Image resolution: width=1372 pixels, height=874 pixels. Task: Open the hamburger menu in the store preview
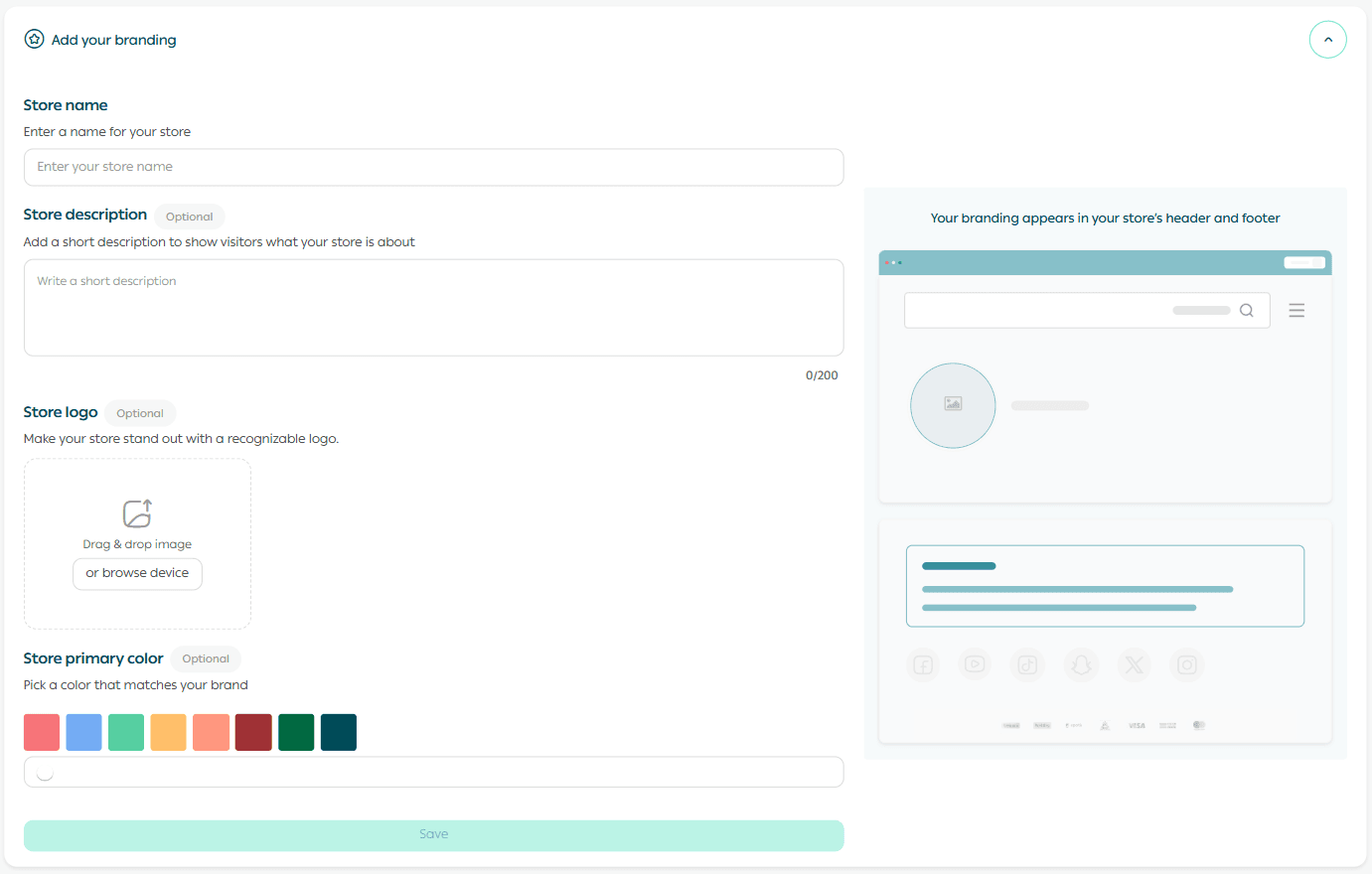pyautogui.click(x=1296, y=311)
